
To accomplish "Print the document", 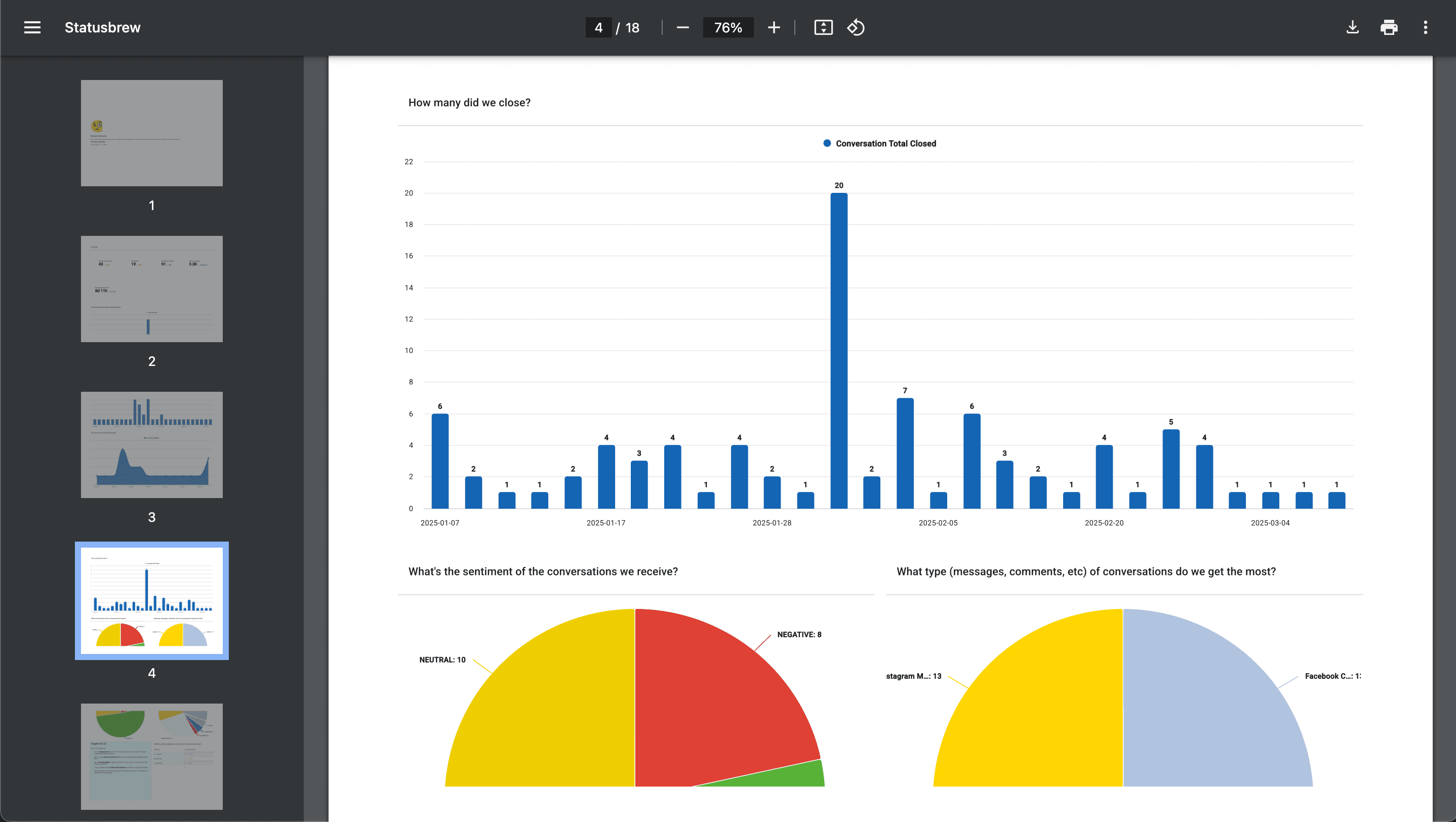I will (1389, 27).
